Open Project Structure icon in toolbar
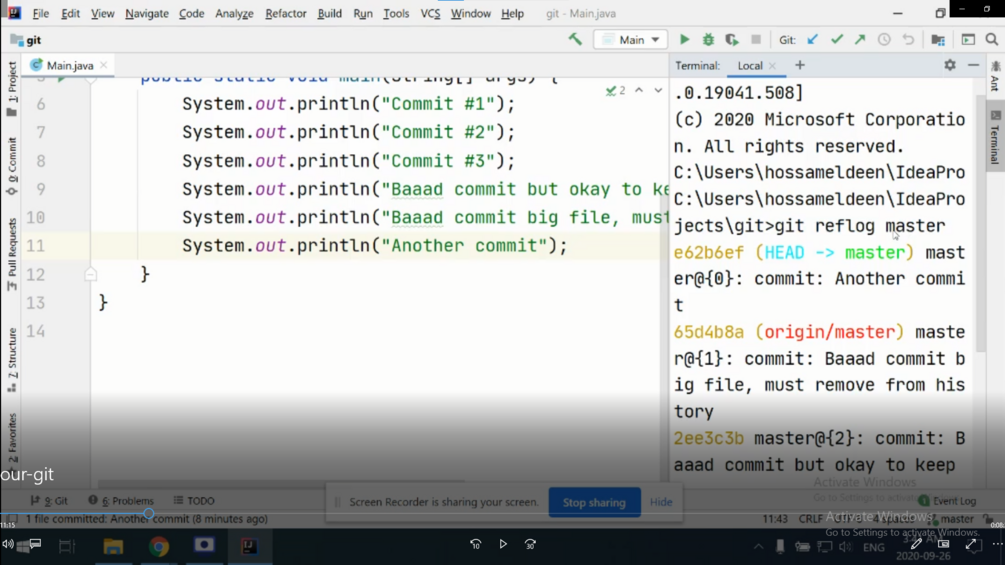 click(938, 40)
